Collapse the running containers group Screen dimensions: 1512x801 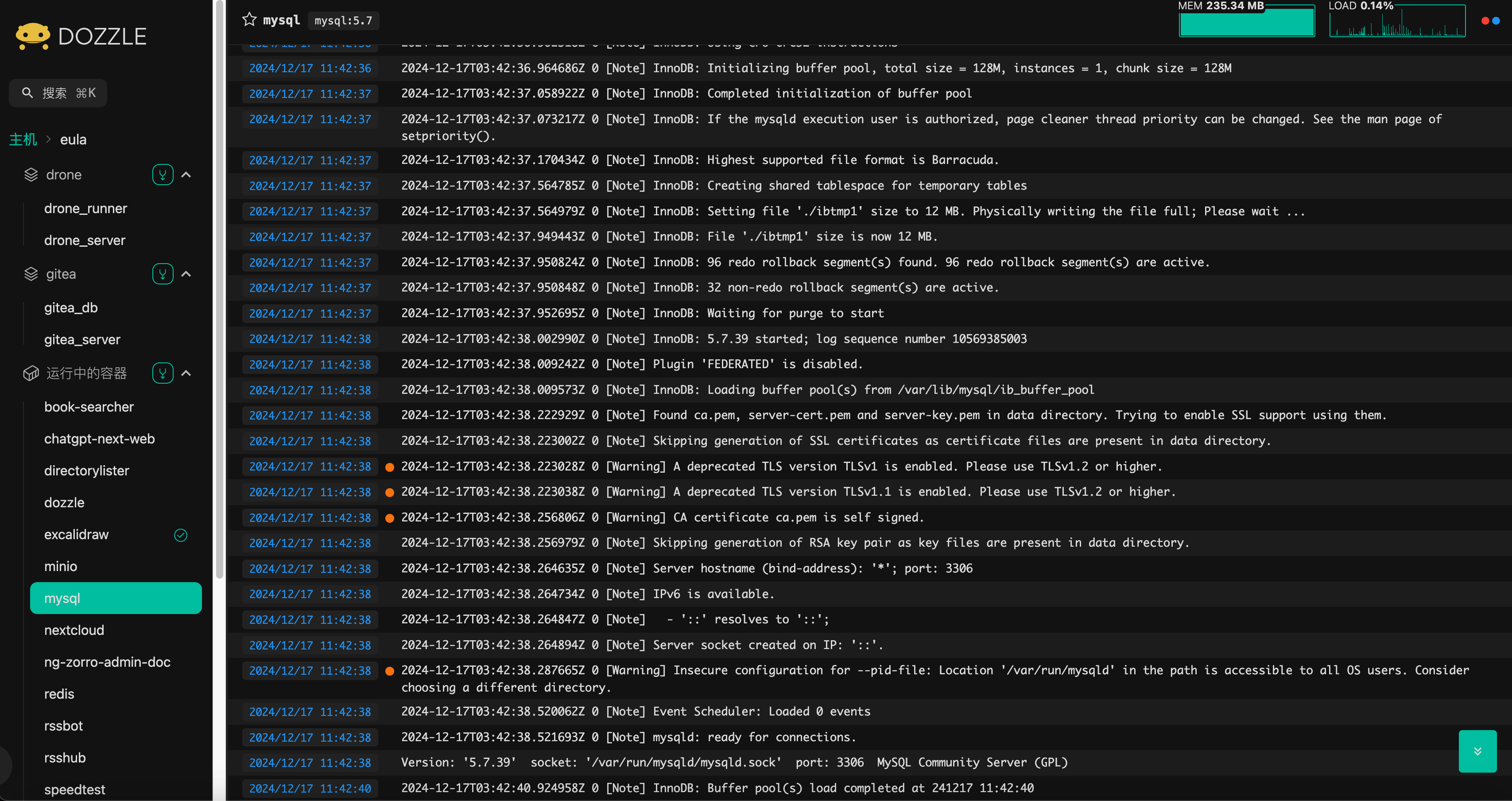click(x=186, y=373)
